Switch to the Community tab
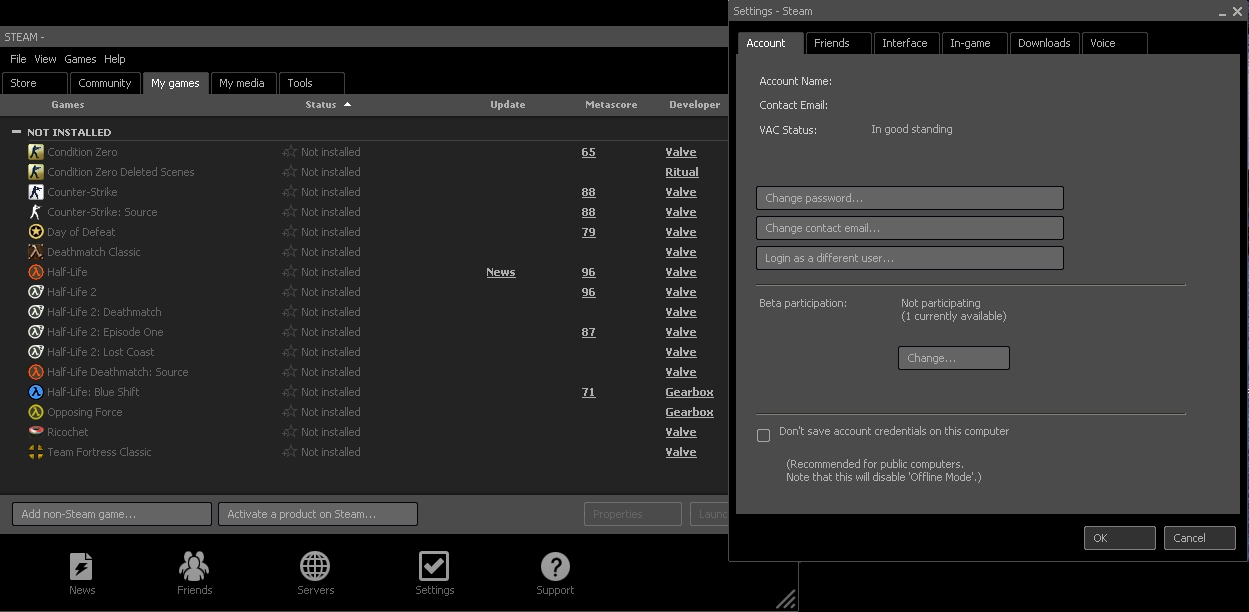 click(x=105, y=83)
